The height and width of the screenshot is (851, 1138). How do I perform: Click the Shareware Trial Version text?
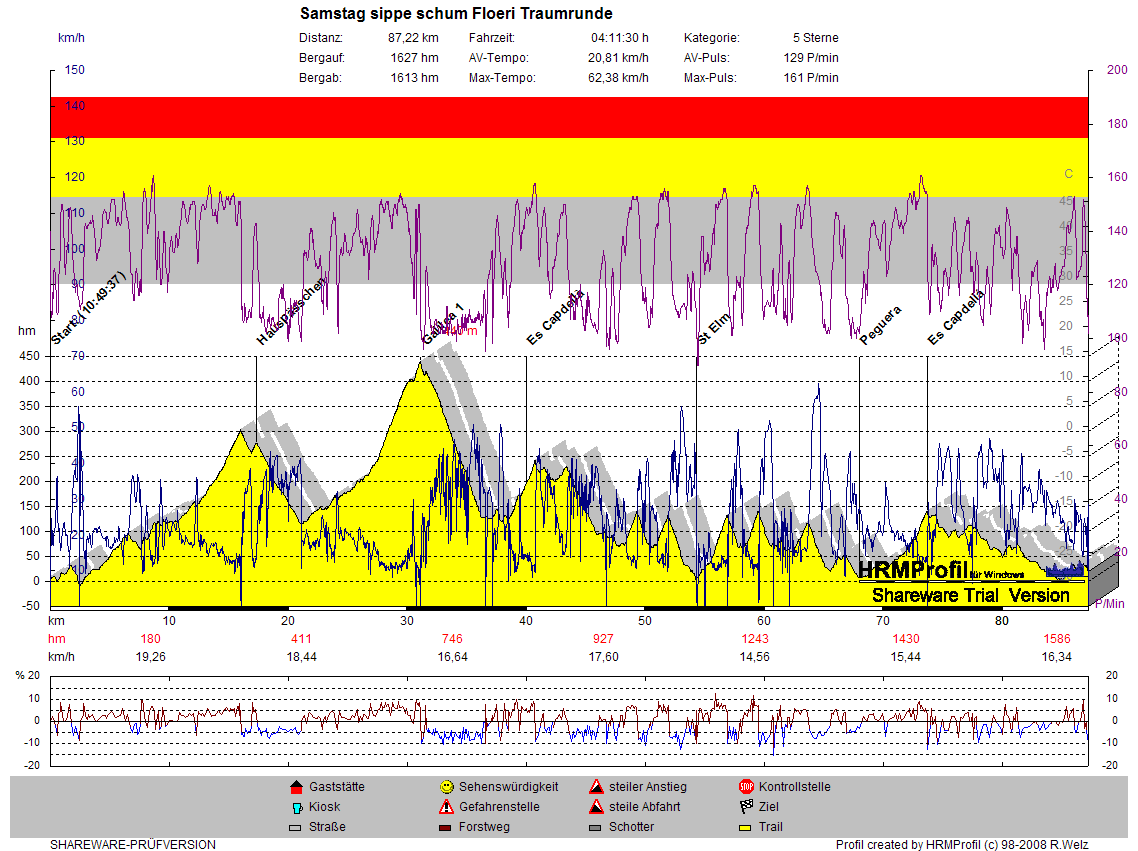point(970,596)
